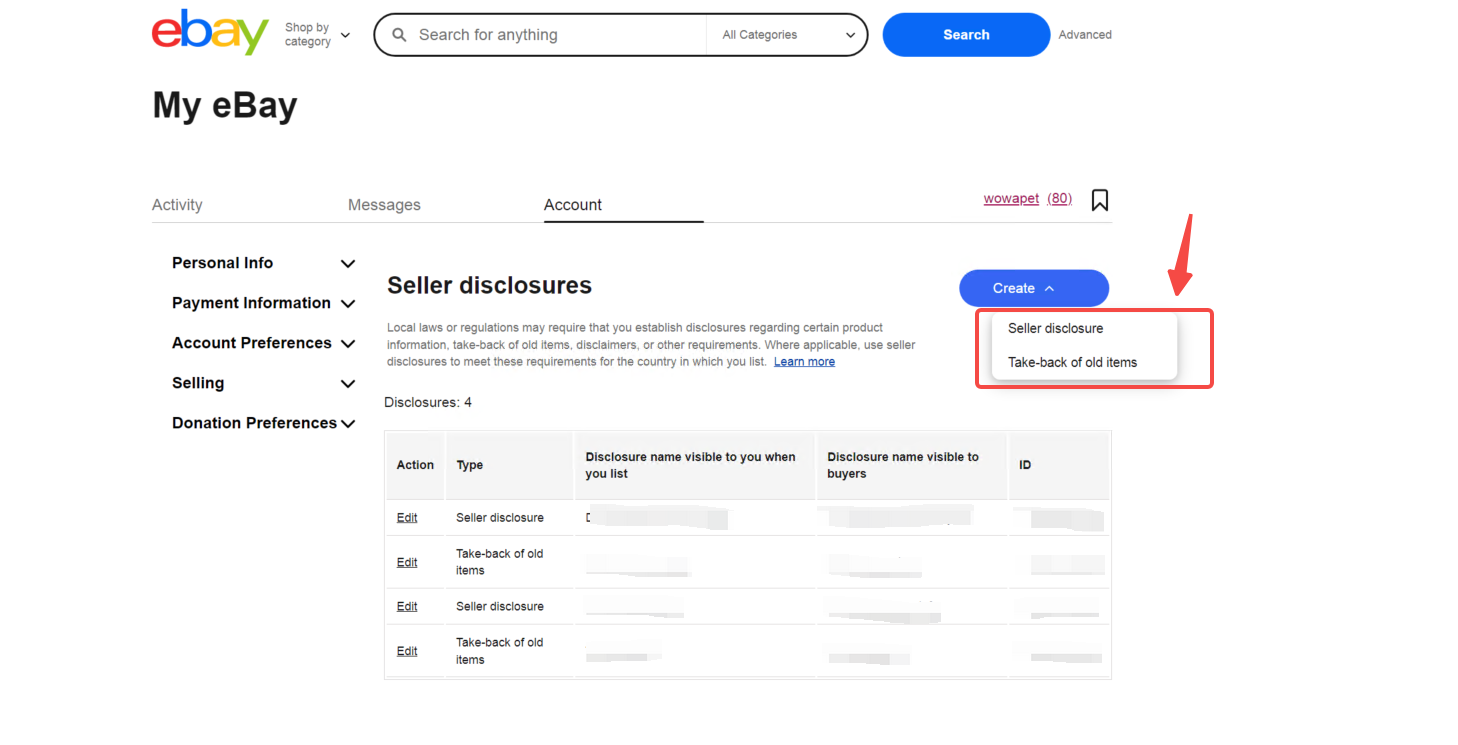This screenshot has height=745, width=1458.
Task: Switch to the Messages tab
Action: tap(384, 205)
